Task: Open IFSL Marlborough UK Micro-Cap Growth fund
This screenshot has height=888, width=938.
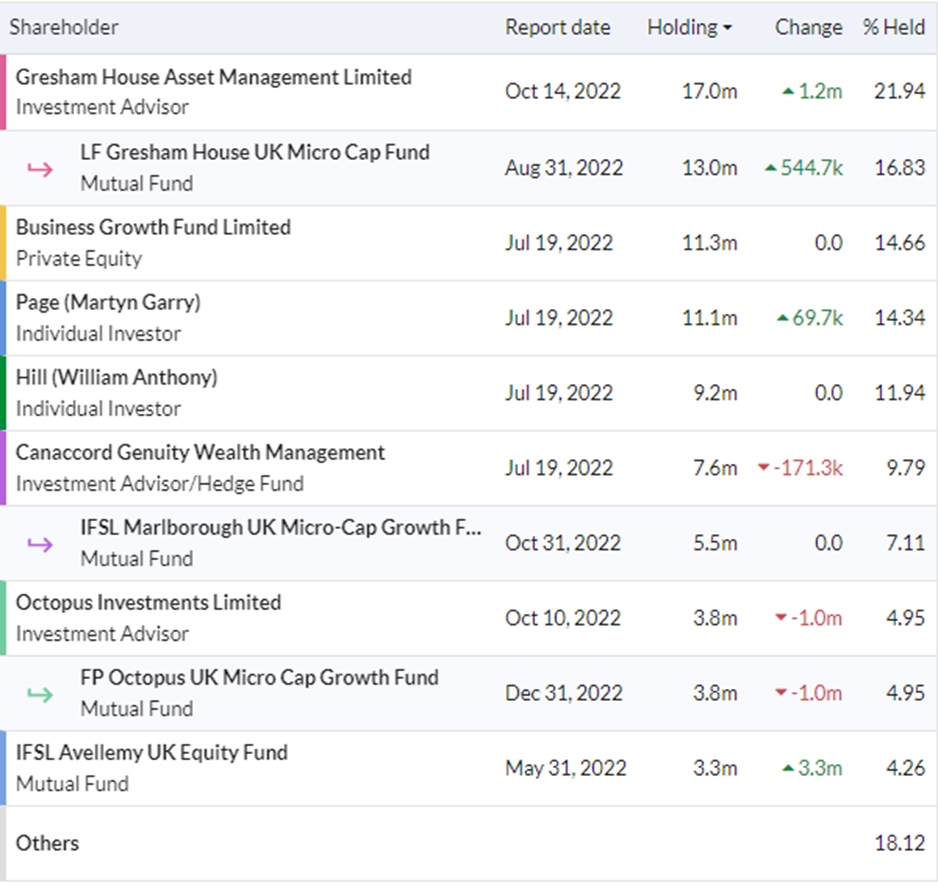Action: [x=281, y=528]
